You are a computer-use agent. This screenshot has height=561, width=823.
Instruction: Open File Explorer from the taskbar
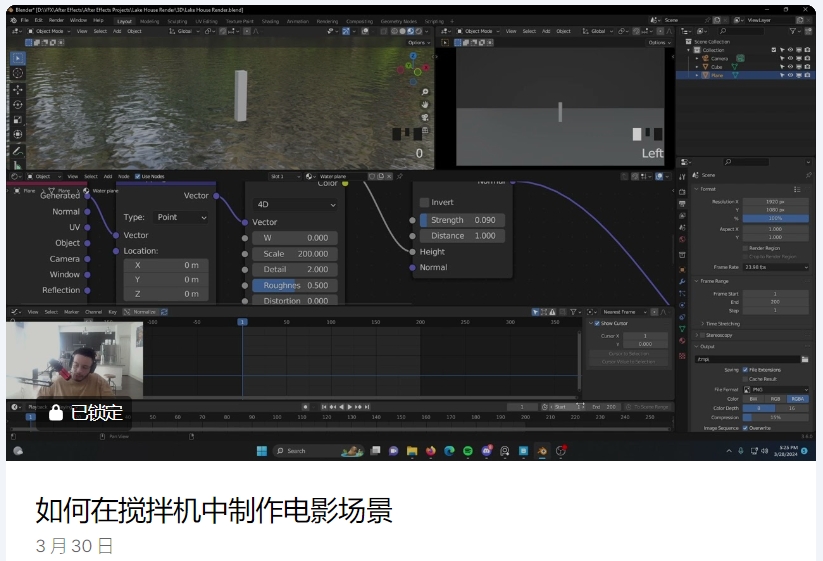tap(412, 451)
